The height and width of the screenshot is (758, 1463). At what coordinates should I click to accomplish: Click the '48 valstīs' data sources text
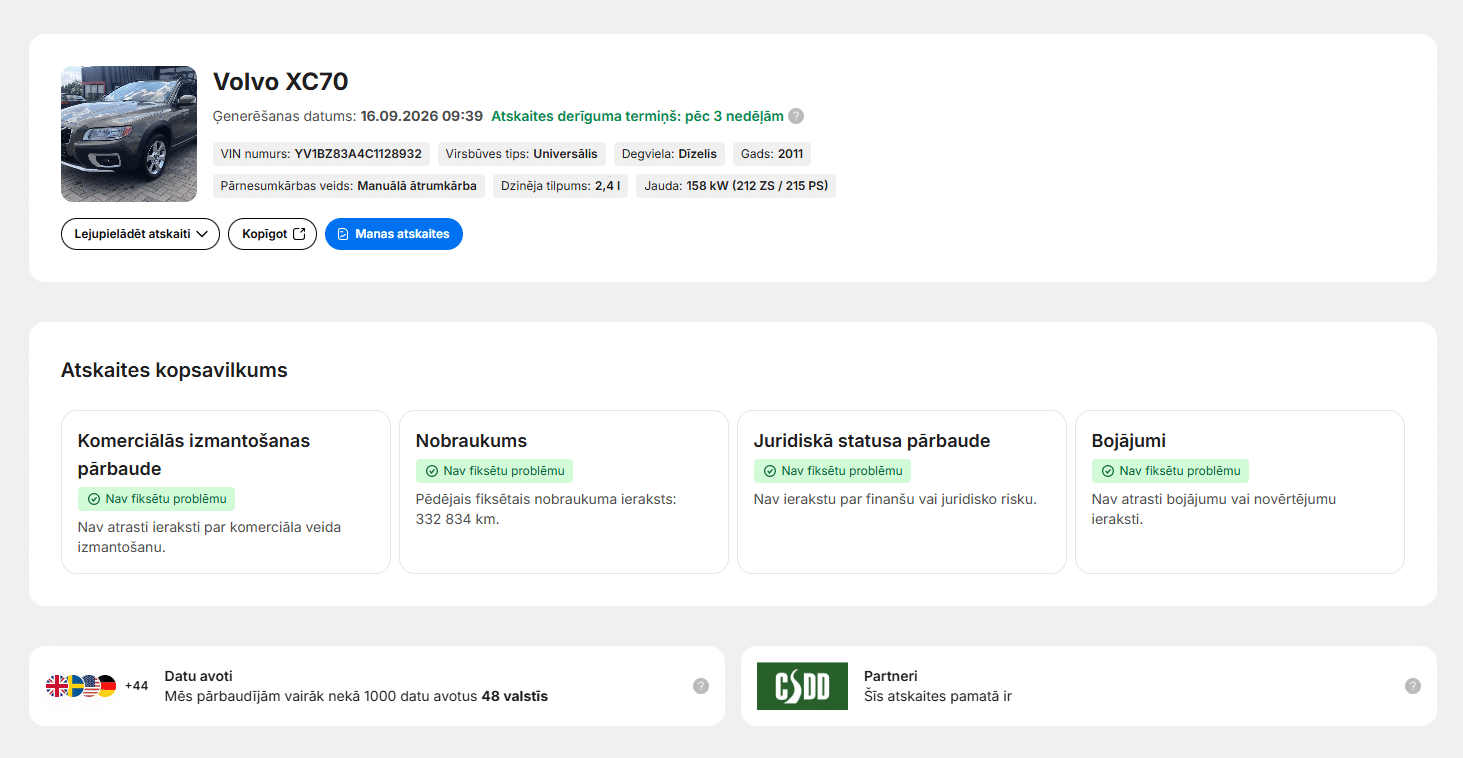(515, 696)
